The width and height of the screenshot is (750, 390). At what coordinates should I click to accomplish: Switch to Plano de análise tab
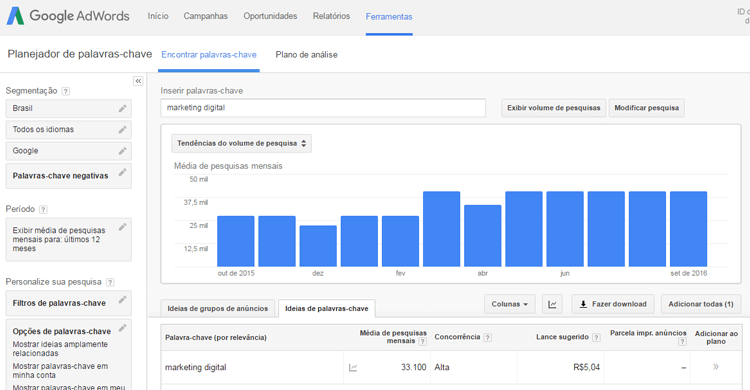tap(306, 55)
